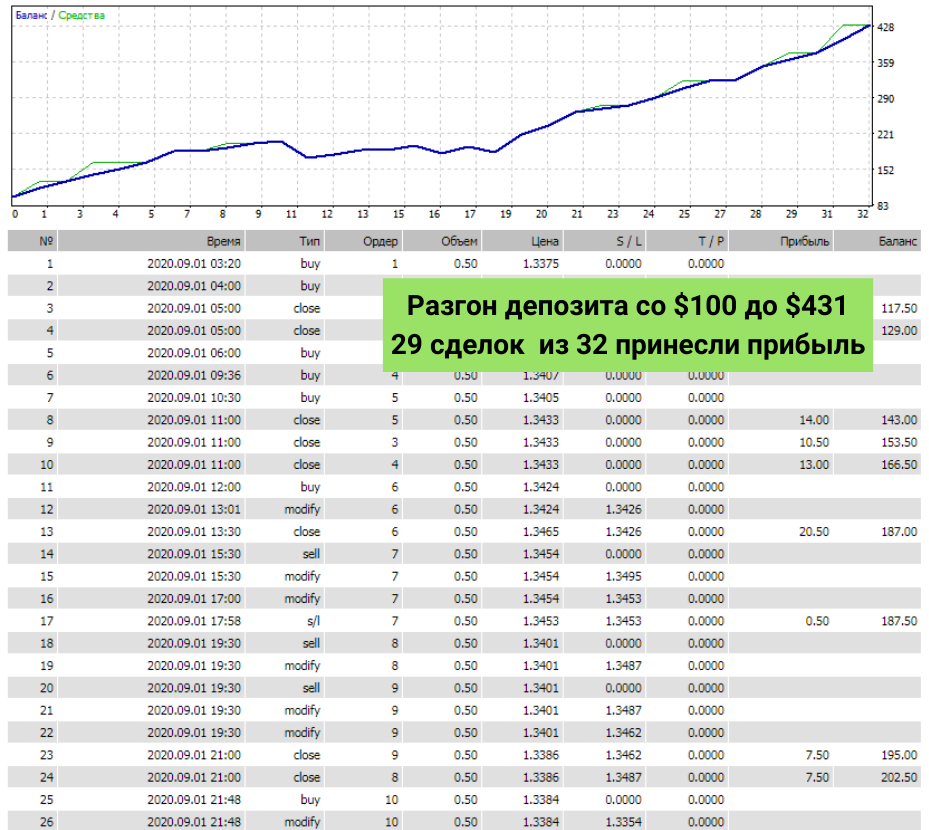The width and height of the screenshot is (929, 830).
Task: Select the 221 value on the chart axis
Action: pos(885,134)
